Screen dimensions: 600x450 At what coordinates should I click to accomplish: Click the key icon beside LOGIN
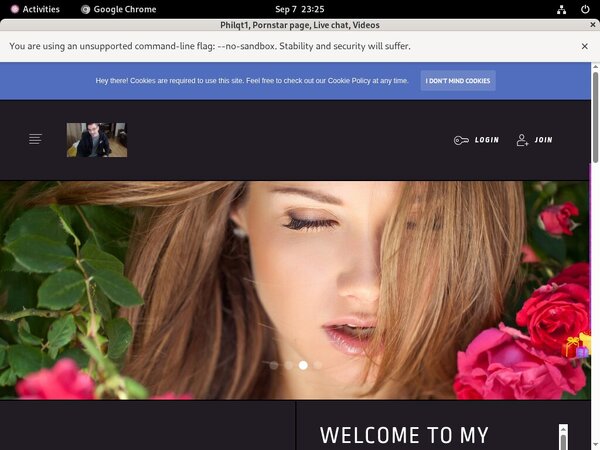460,140
